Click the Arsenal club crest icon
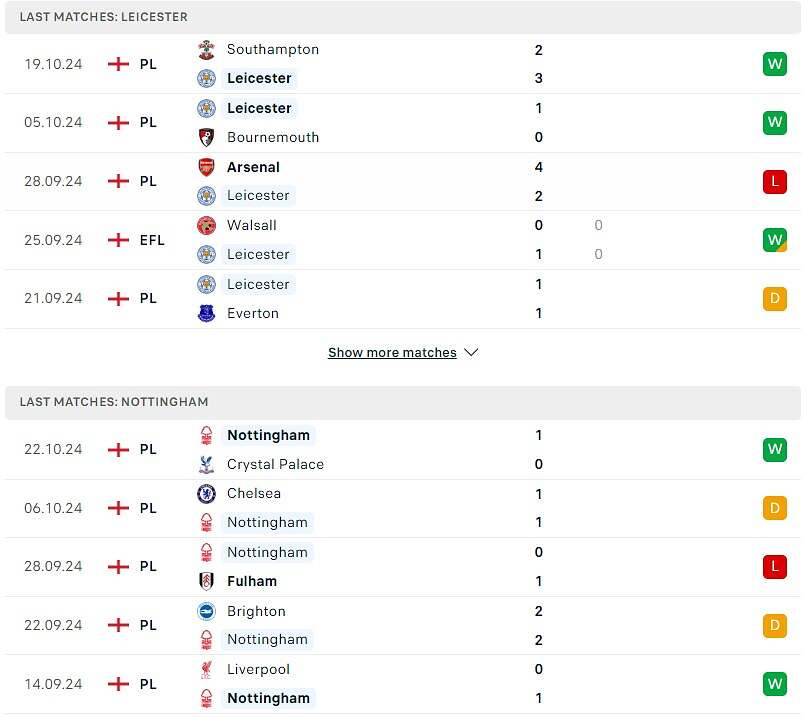This screenshot has height=717, width=808. pos(206,167)
